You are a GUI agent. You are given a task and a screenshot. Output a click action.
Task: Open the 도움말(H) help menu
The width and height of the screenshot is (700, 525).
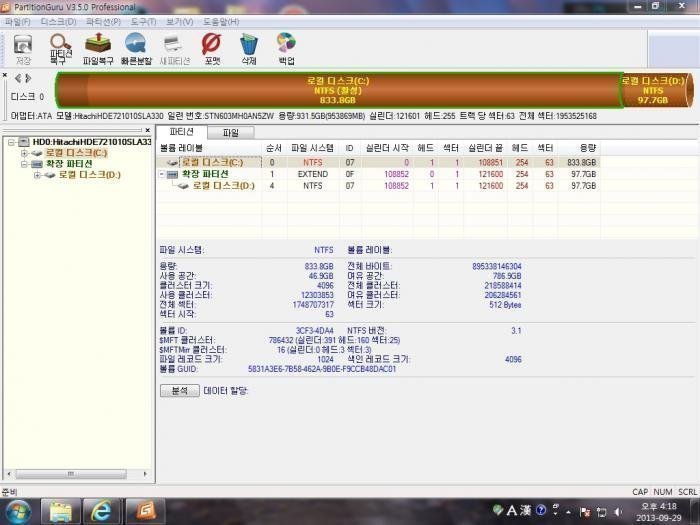[x=221, y=21]
